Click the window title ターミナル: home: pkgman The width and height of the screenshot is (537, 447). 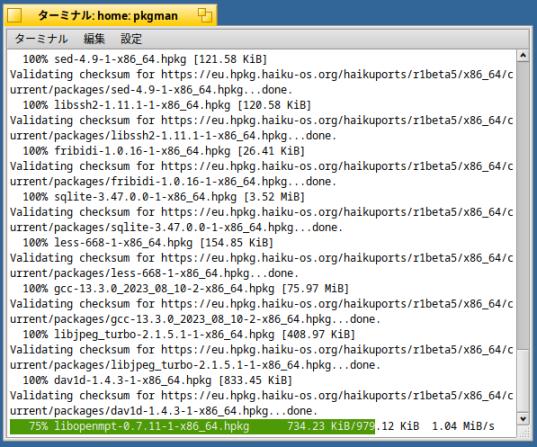108,16
